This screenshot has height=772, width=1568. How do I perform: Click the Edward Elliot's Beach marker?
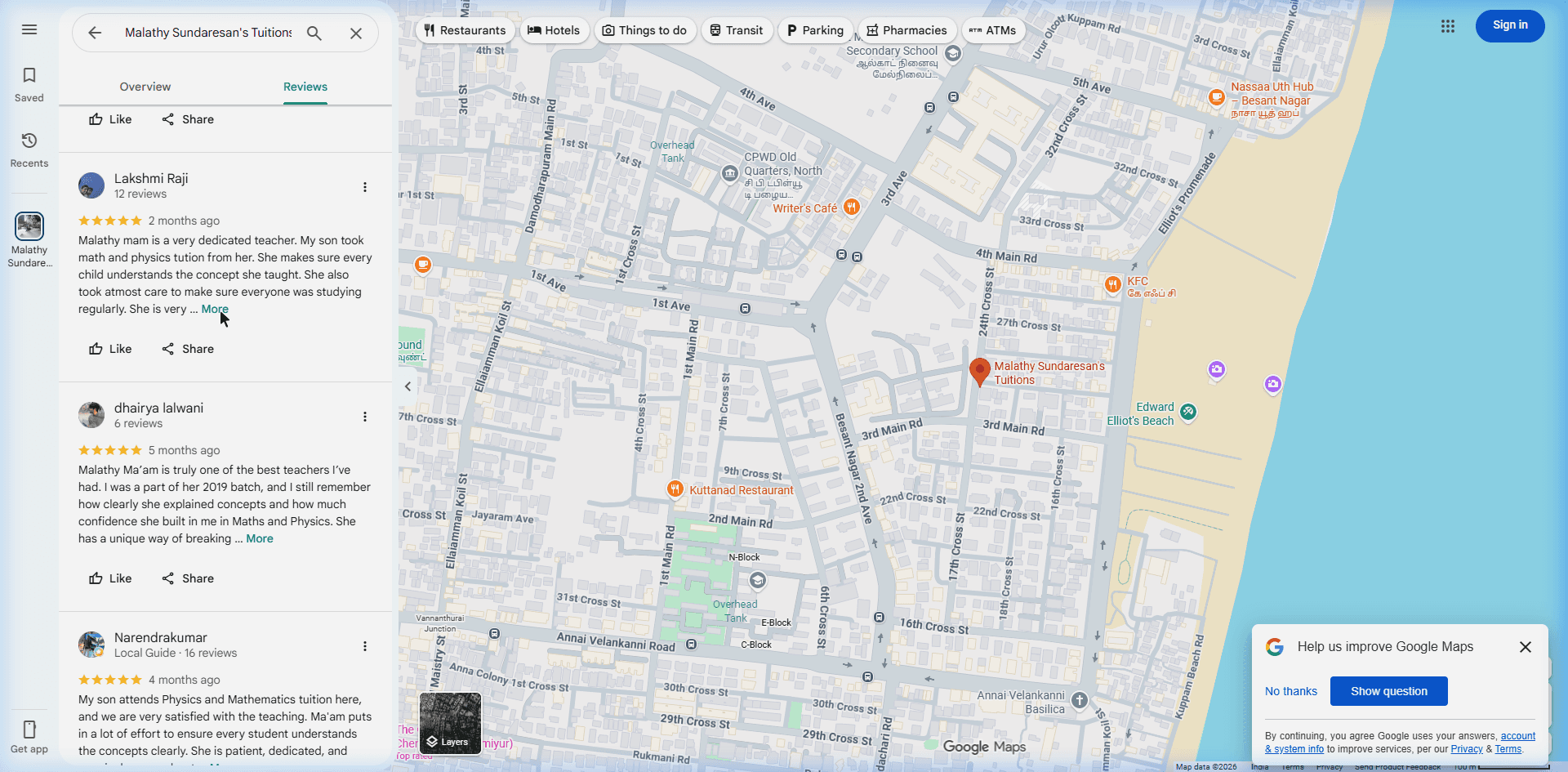point(1189,413)
